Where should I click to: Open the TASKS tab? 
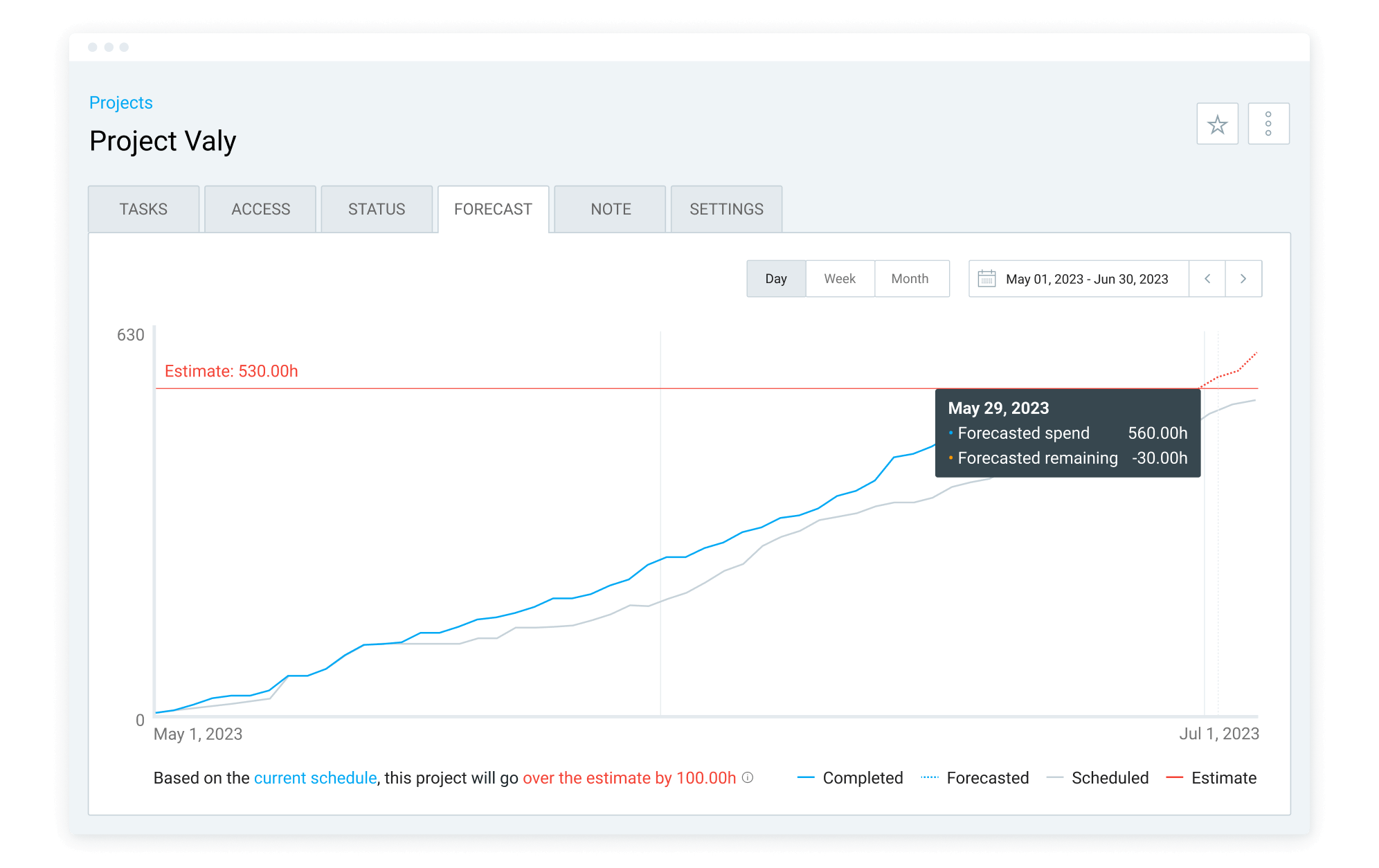tap(143, 209)
